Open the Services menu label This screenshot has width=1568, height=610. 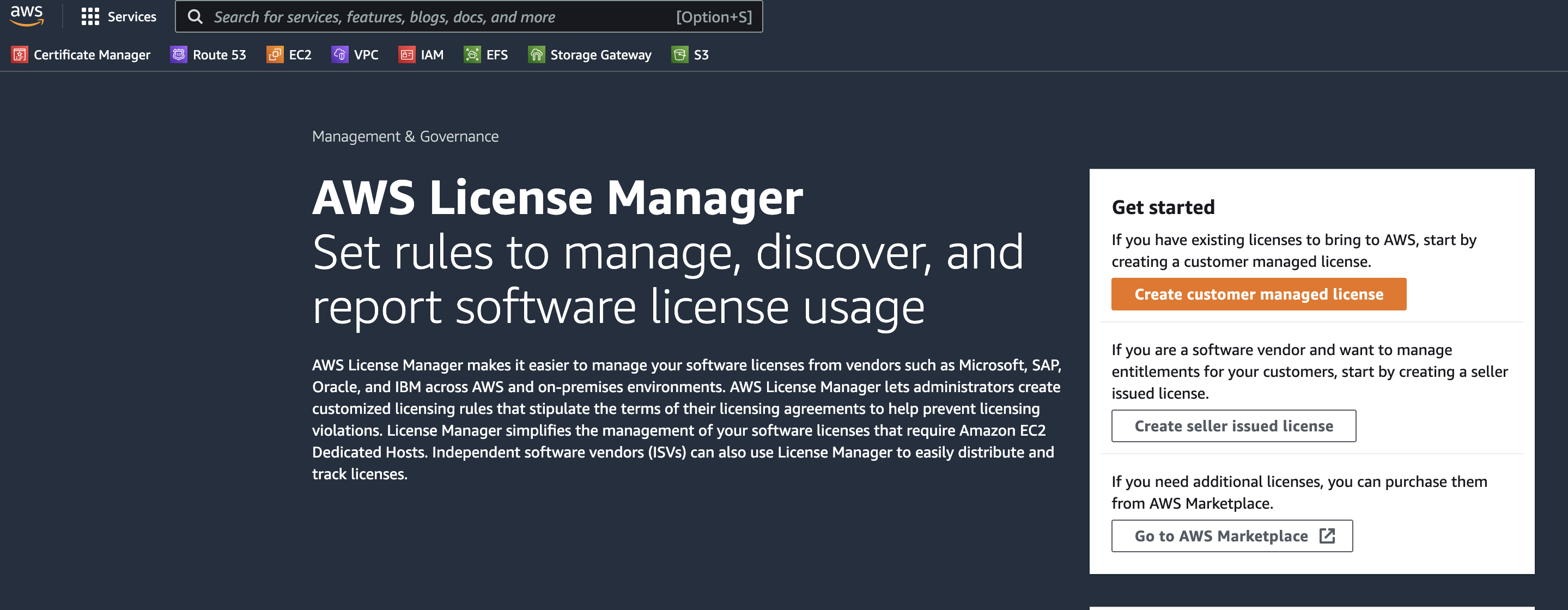[x=131, y=16]
